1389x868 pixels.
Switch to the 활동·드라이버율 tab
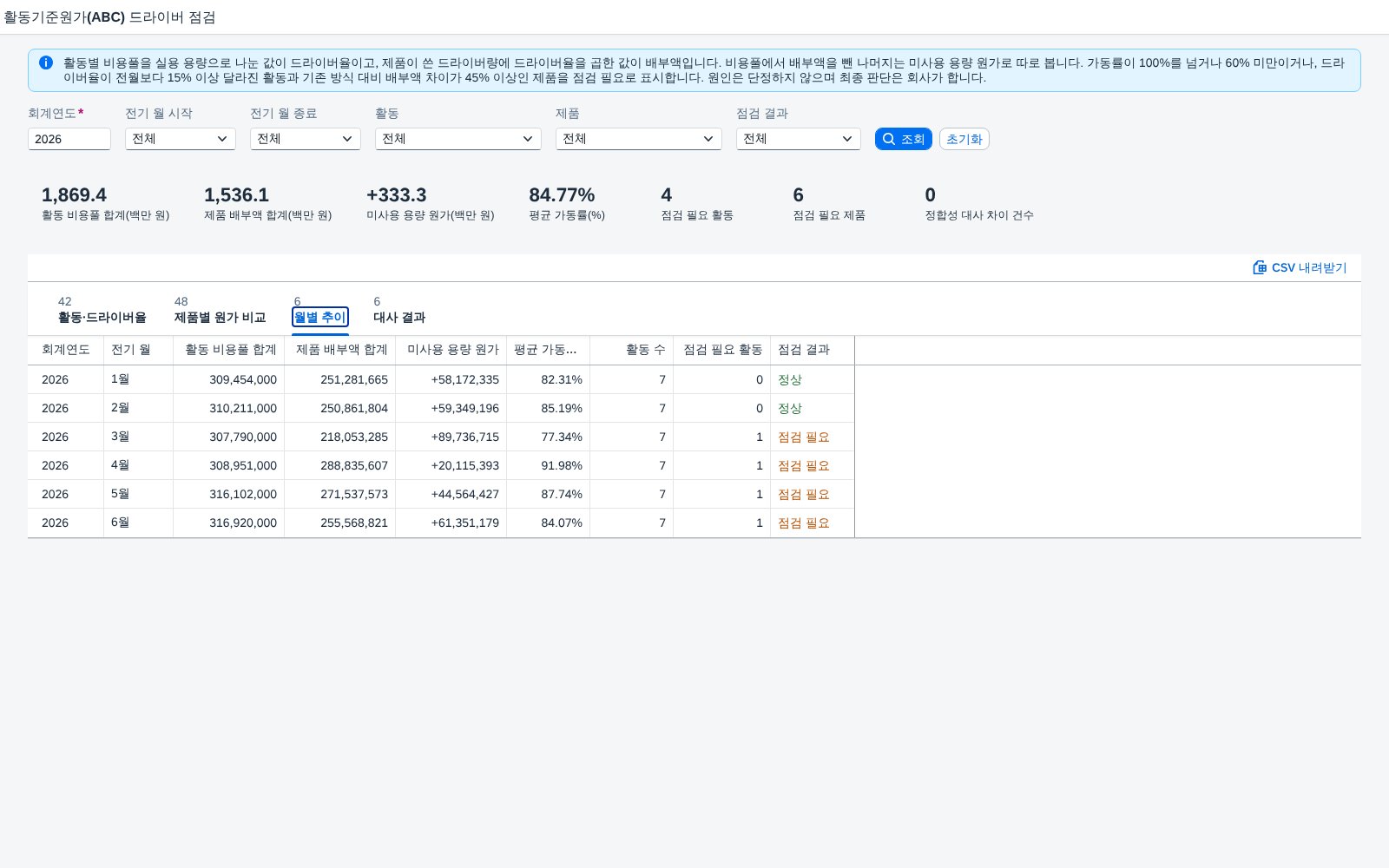click(102, 317)
